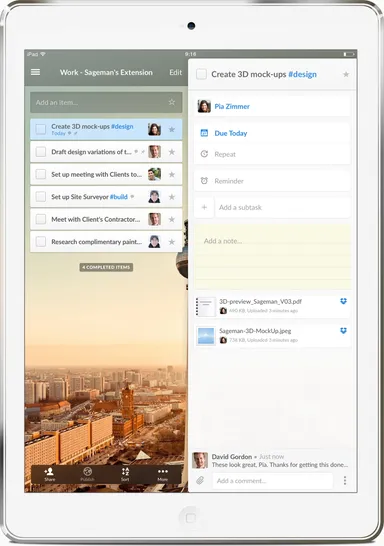Viewport: 384px width, 546px height.
Task: Star the 'Create 3D mock-ups' list row
Action: tap(172, 130)
